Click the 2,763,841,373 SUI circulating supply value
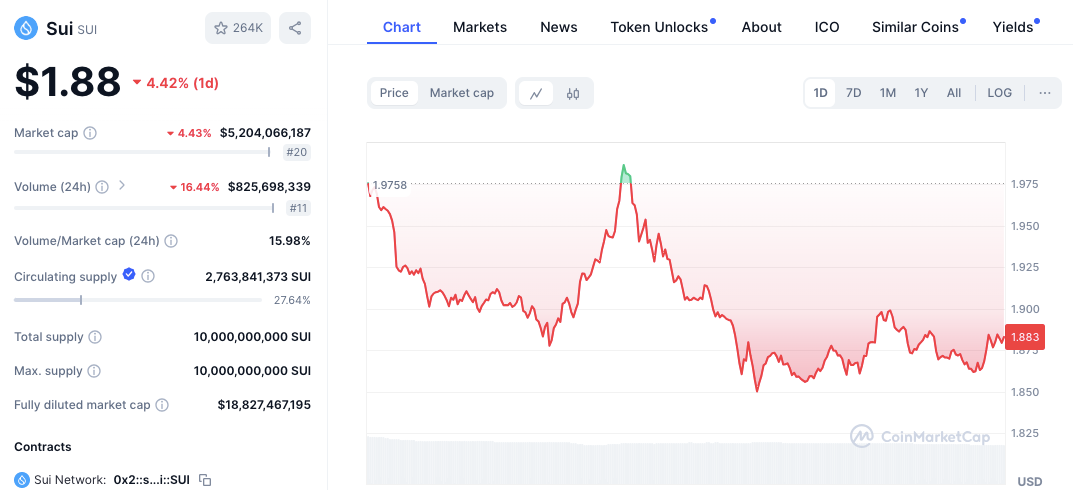The height and width of the screenshot is (490, 1073). click(x=258, y=277)
